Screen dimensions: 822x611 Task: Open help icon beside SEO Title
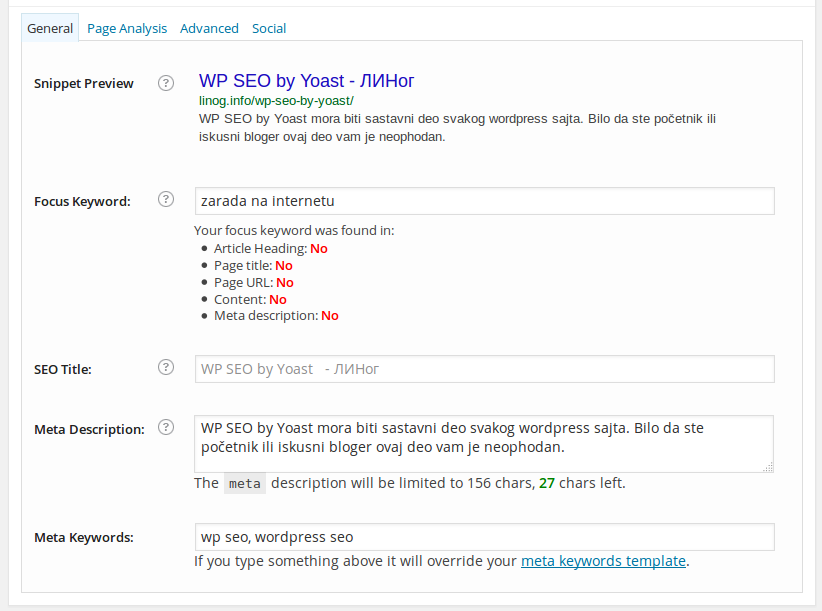(x=166, y=367)
